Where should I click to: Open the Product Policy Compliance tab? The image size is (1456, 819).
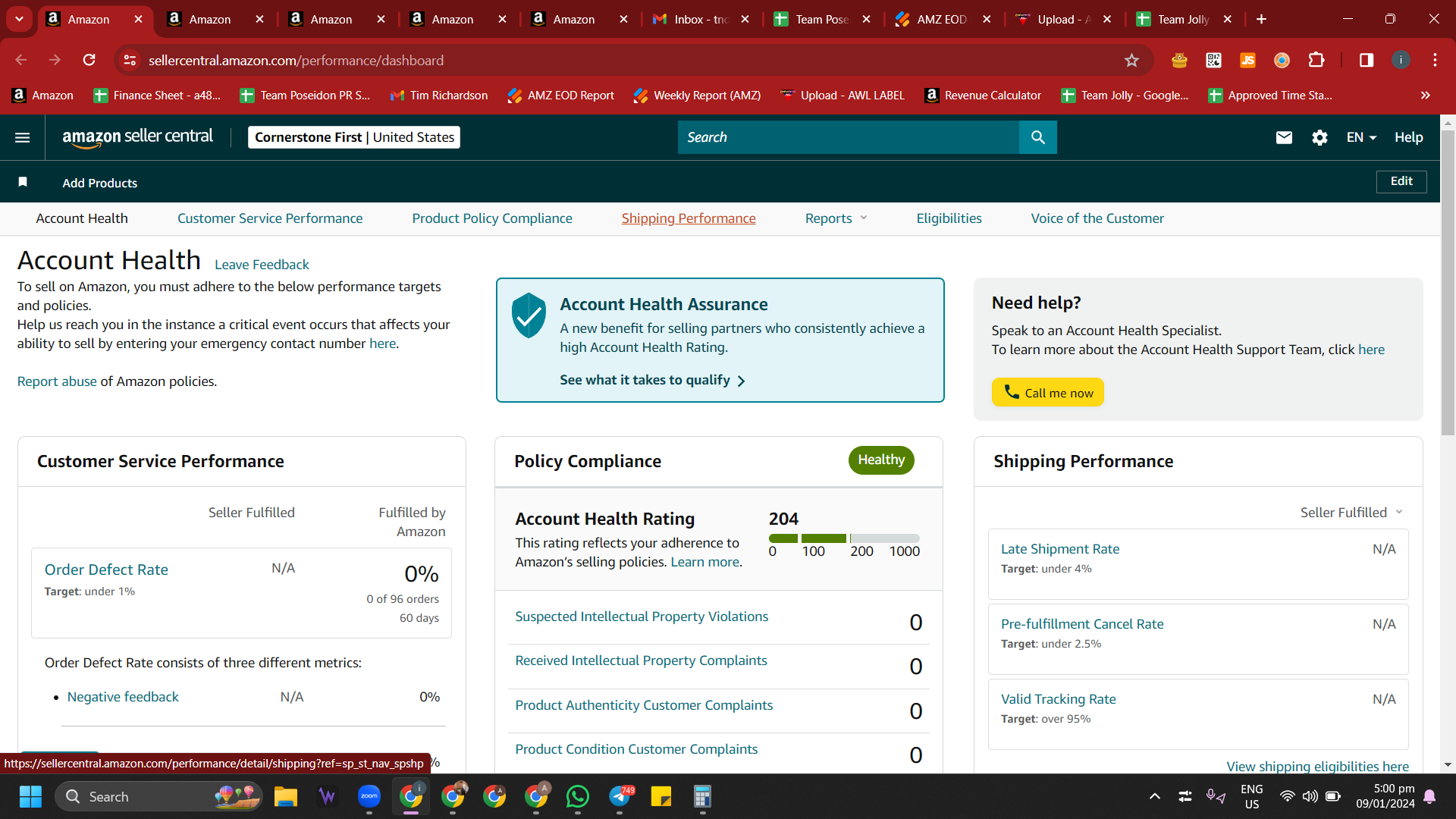pyautogui.click(x=492, y=218)
